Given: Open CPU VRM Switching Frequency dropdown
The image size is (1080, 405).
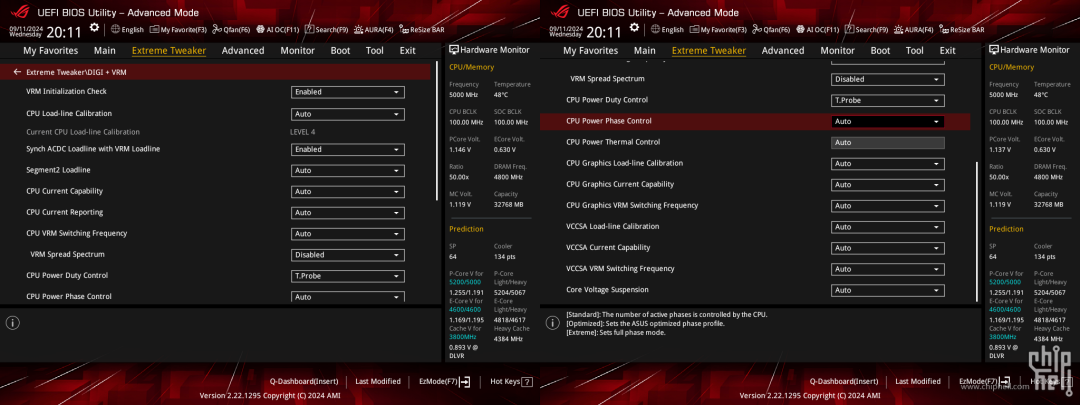Looking at the screenshot, I should [348, 234].
